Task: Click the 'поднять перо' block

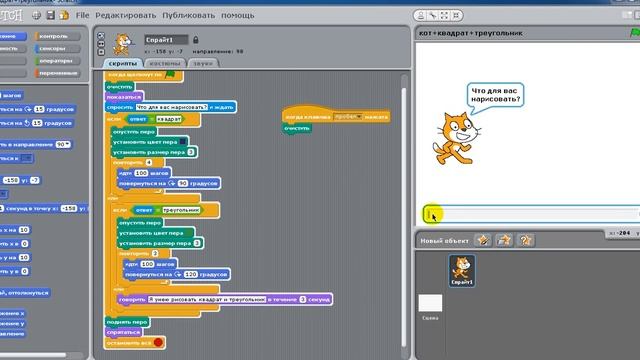Action: click(x=127, y=322)
